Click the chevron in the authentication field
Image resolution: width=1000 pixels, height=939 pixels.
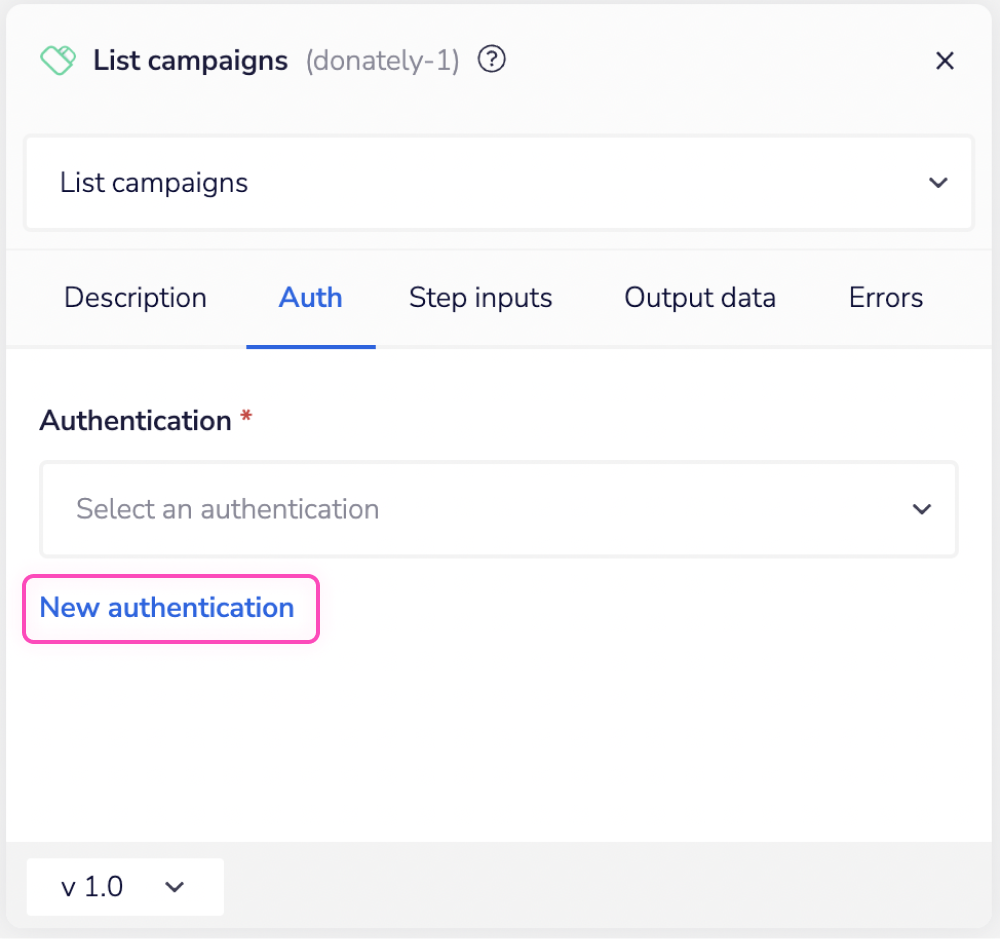coord(921,509)
